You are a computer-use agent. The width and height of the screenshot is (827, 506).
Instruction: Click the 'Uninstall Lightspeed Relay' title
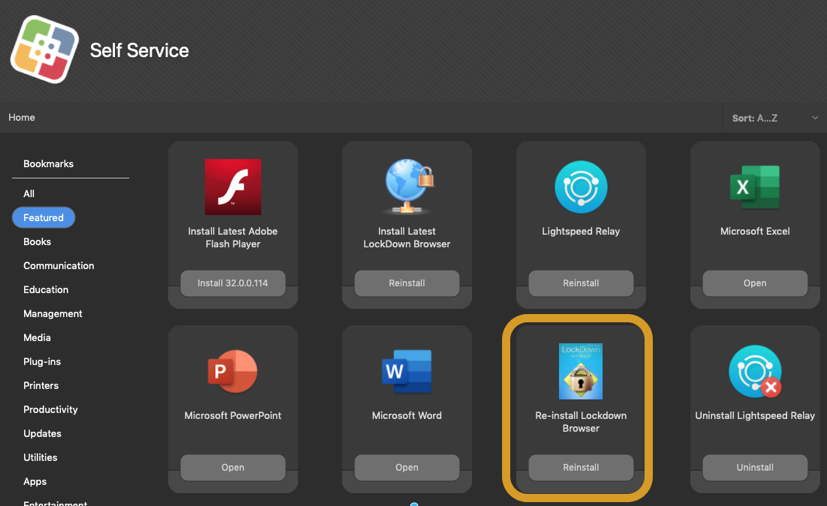click(755, 415)
